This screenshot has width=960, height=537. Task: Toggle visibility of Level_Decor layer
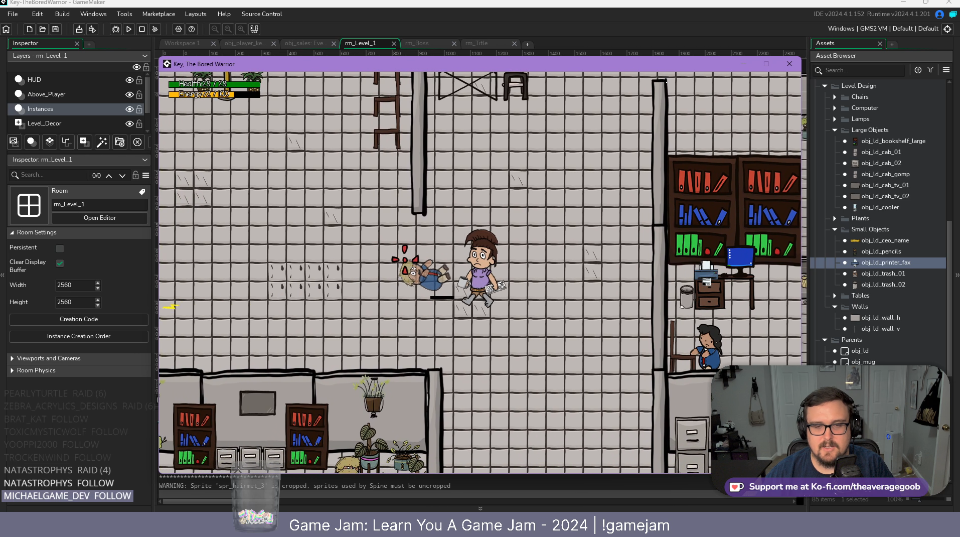point(129,124)
